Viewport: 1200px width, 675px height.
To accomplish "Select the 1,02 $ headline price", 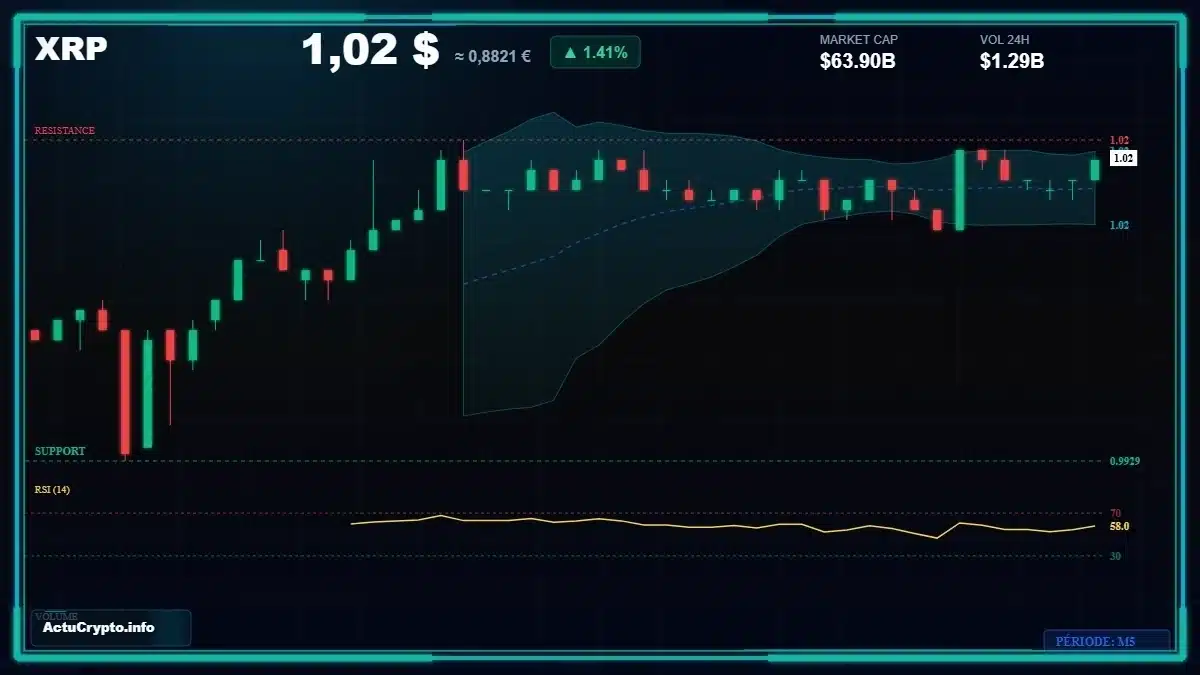I will click(x=370, y=50).
